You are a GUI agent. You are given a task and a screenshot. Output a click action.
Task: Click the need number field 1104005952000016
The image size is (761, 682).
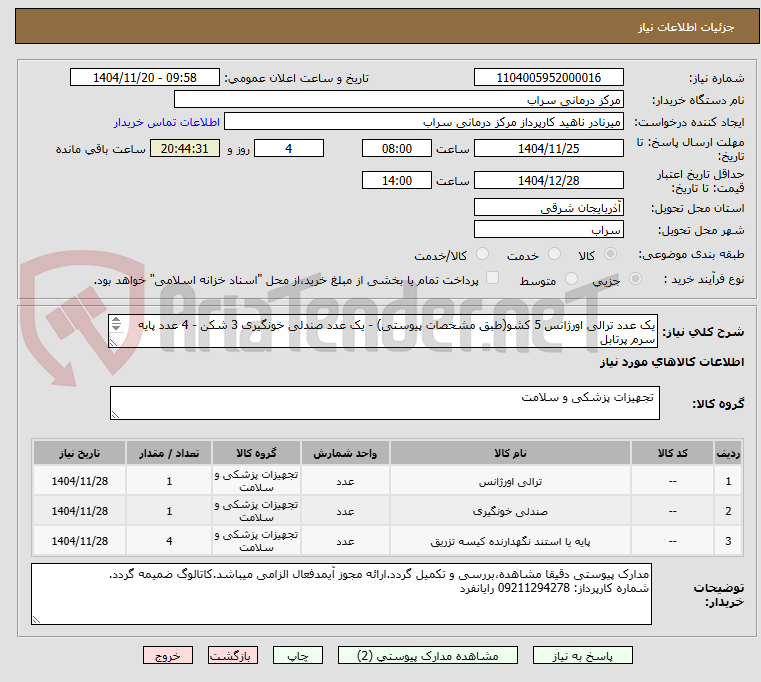click(548, 78)
